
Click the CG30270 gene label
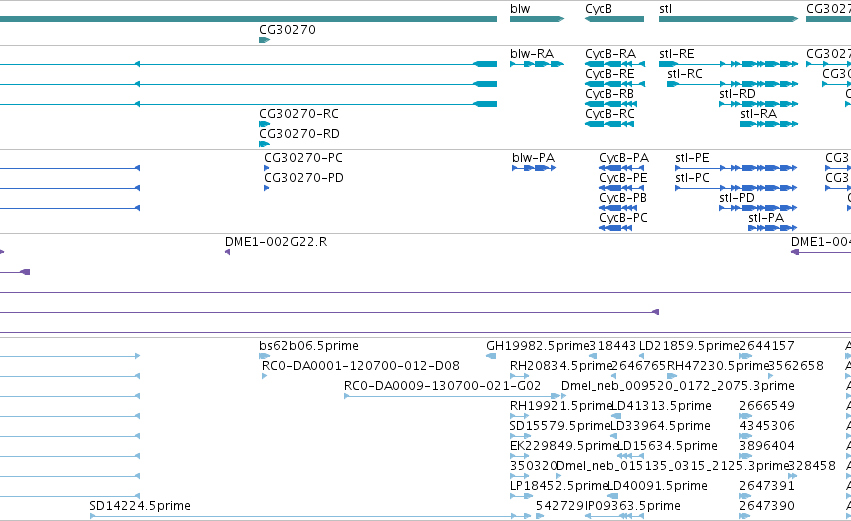287,29
